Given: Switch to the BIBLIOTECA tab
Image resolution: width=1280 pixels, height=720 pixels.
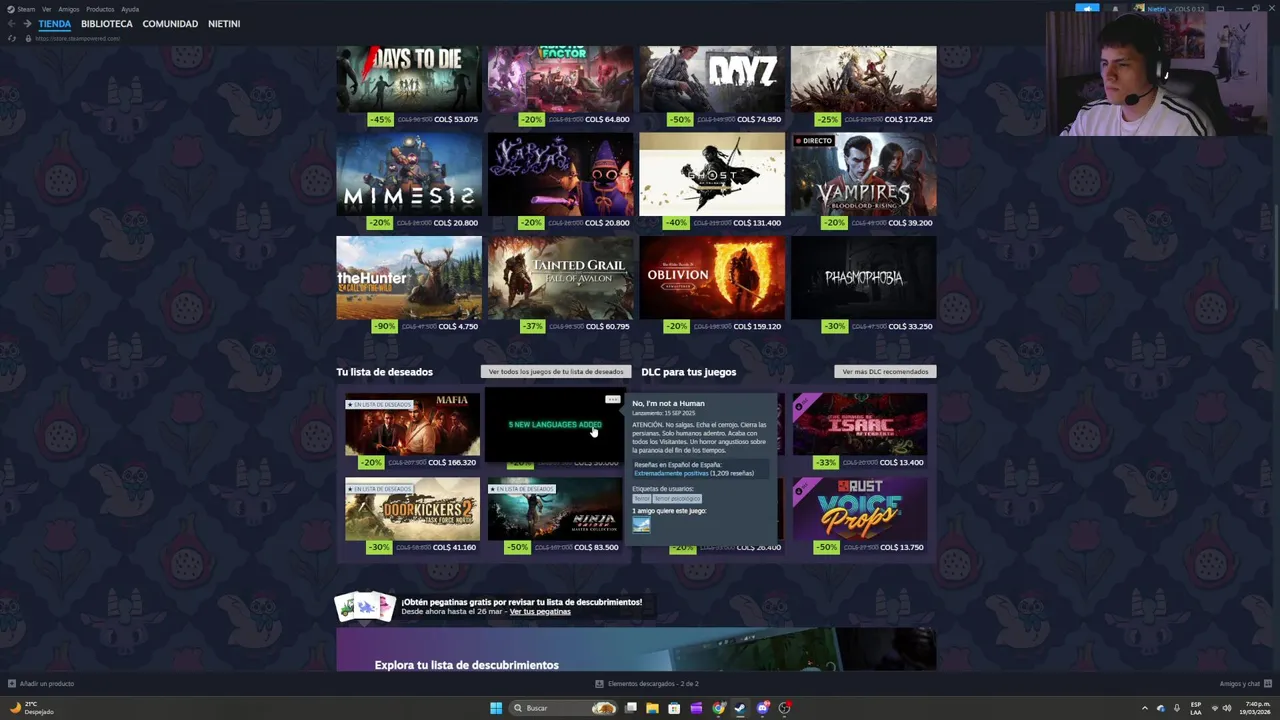Looking at the screenshot, I should point(107,24).
